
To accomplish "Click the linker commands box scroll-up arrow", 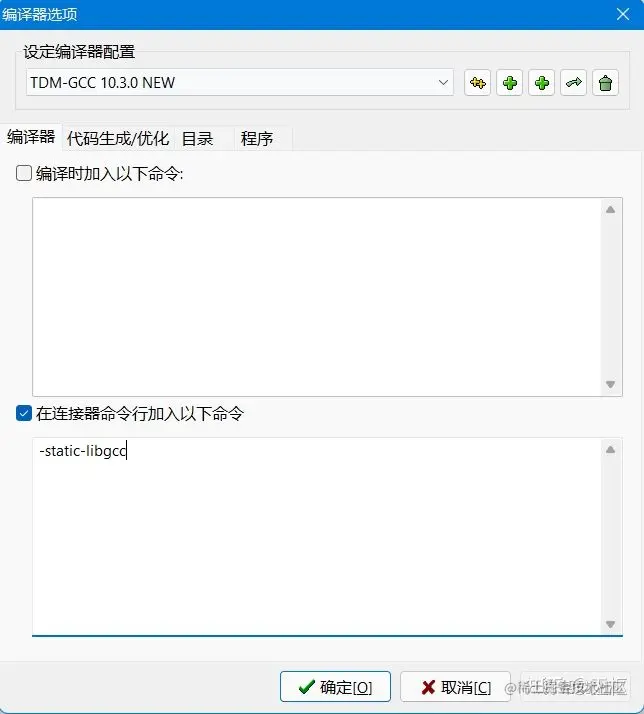I will pos(611,449).
